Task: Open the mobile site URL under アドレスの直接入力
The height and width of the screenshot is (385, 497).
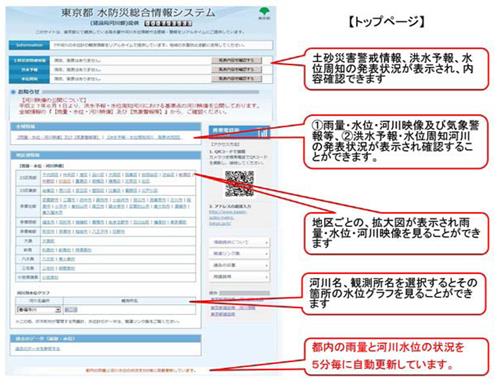Action: pos(228,218)
